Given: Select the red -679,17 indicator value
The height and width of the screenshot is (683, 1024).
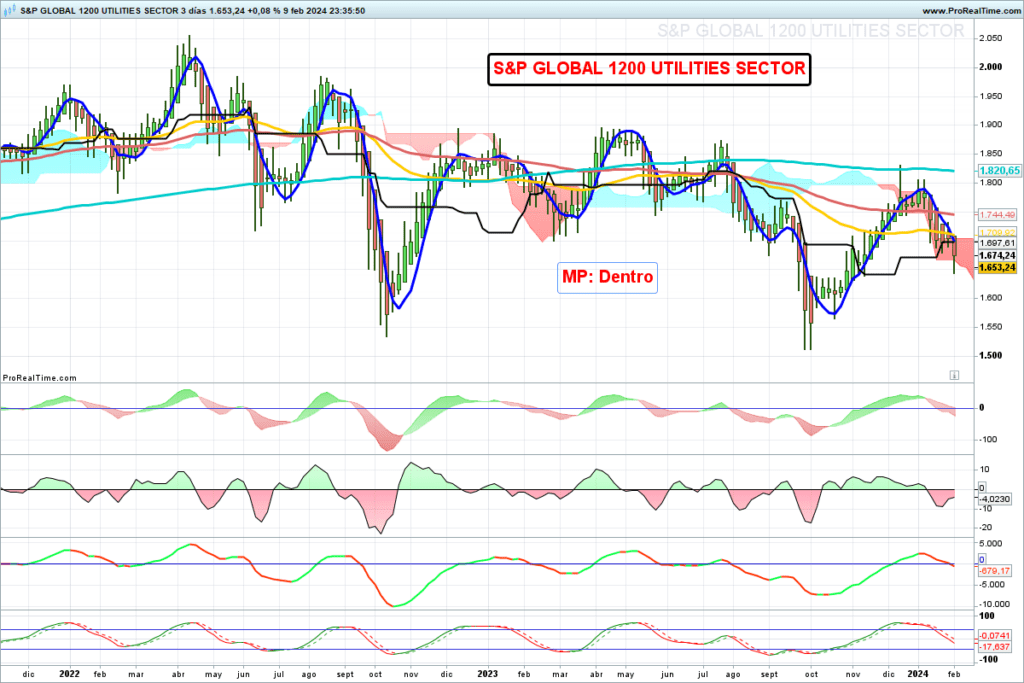Looking at the screenshot, I should tap(994, 571).
